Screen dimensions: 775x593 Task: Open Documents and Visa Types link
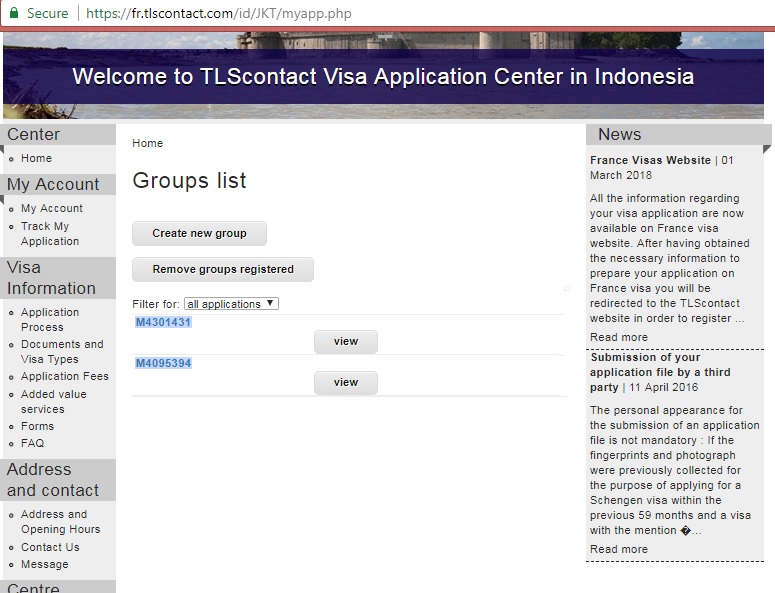pos(62,351)
